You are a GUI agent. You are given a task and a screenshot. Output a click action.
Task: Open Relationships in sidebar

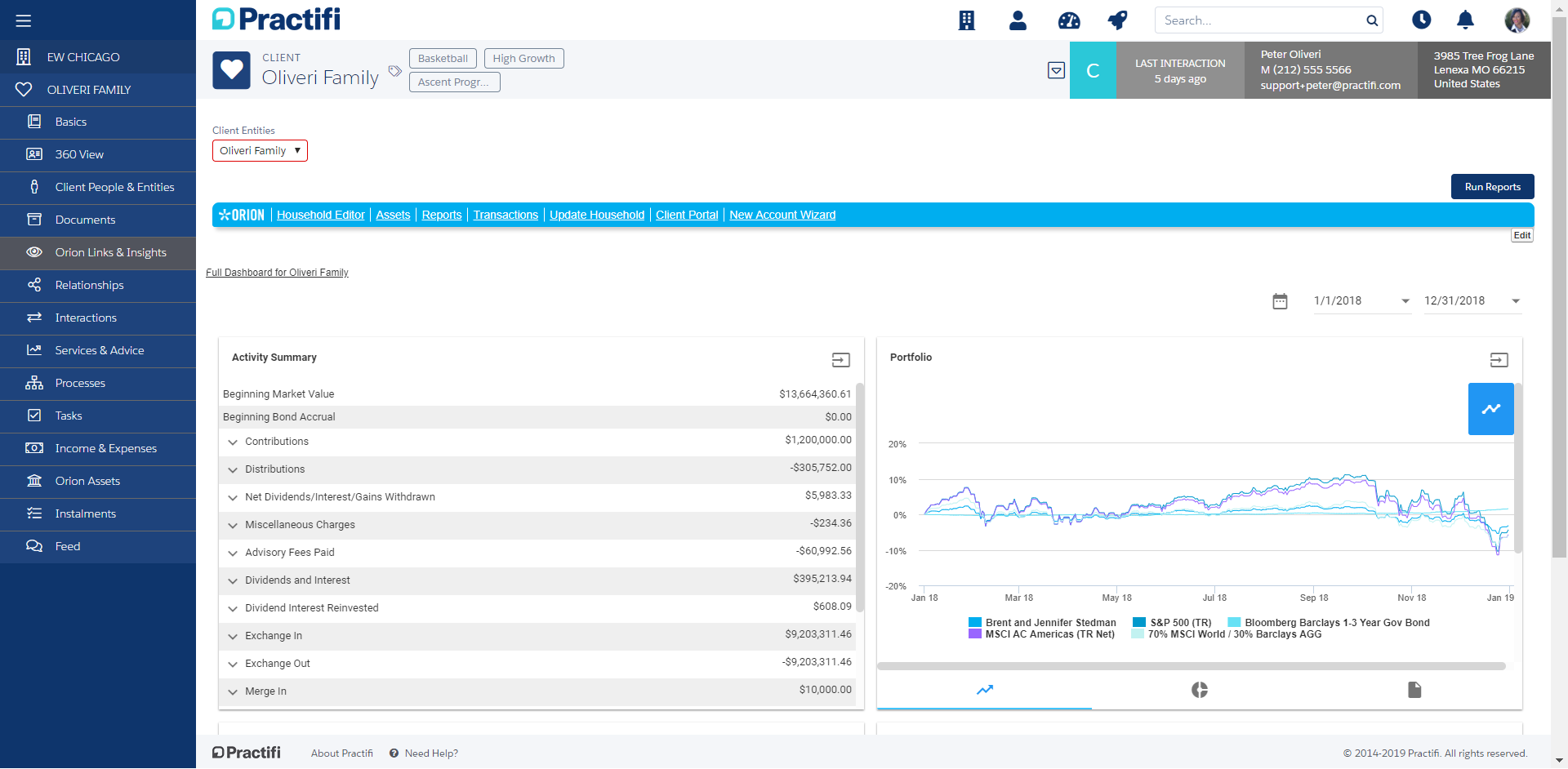[x=98, y=285]
